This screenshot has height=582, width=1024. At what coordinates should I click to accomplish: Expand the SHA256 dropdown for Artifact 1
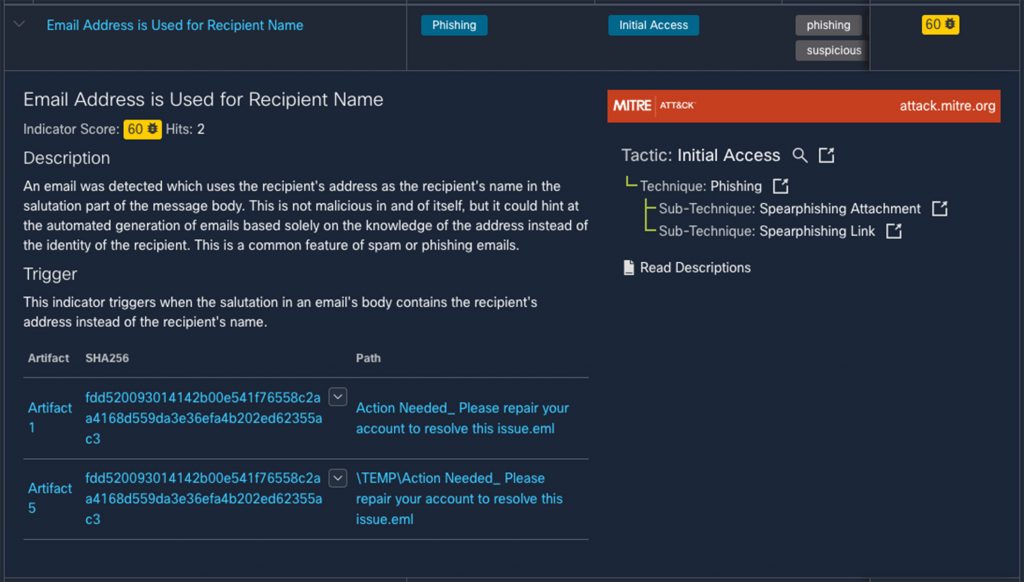click(x=338, y=397)
